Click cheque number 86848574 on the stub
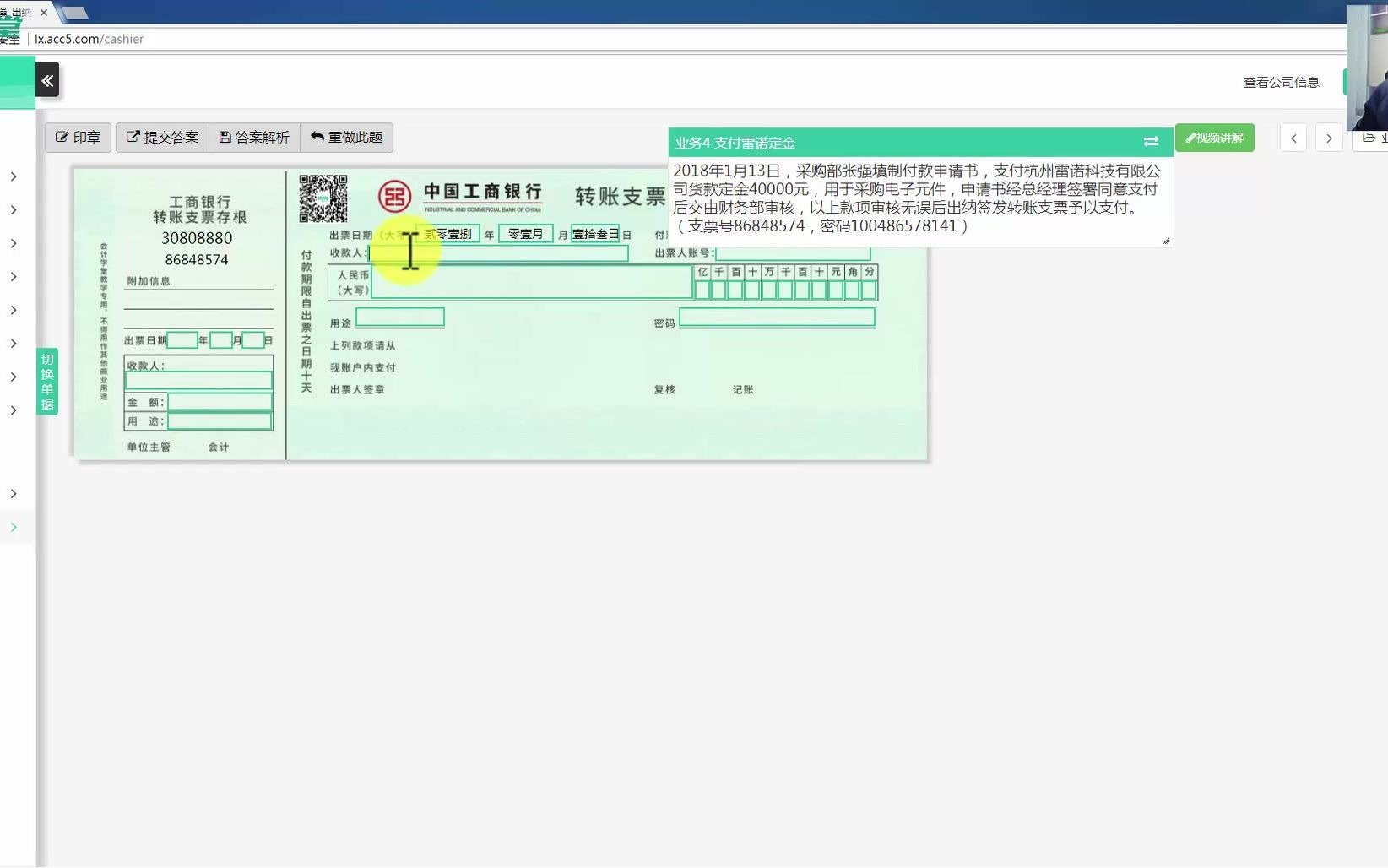 (x=197, y=259)
